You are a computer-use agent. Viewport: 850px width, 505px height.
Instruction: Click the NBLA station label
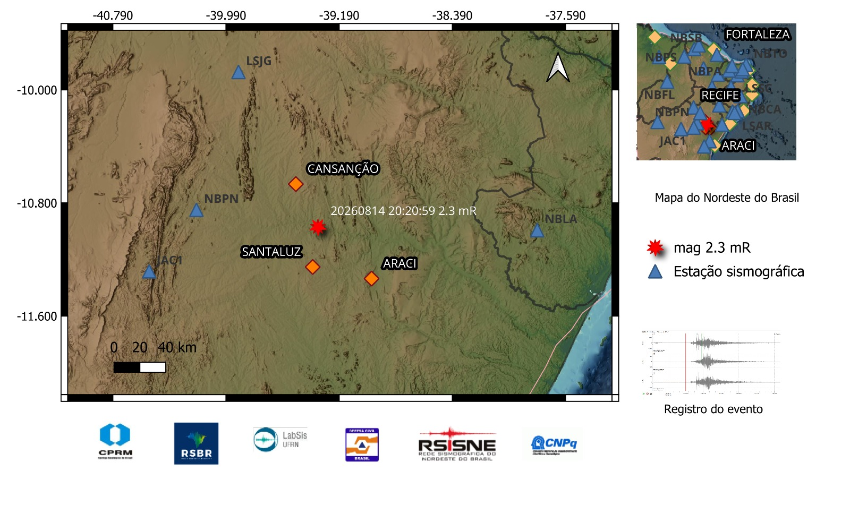tap(561, 219)
